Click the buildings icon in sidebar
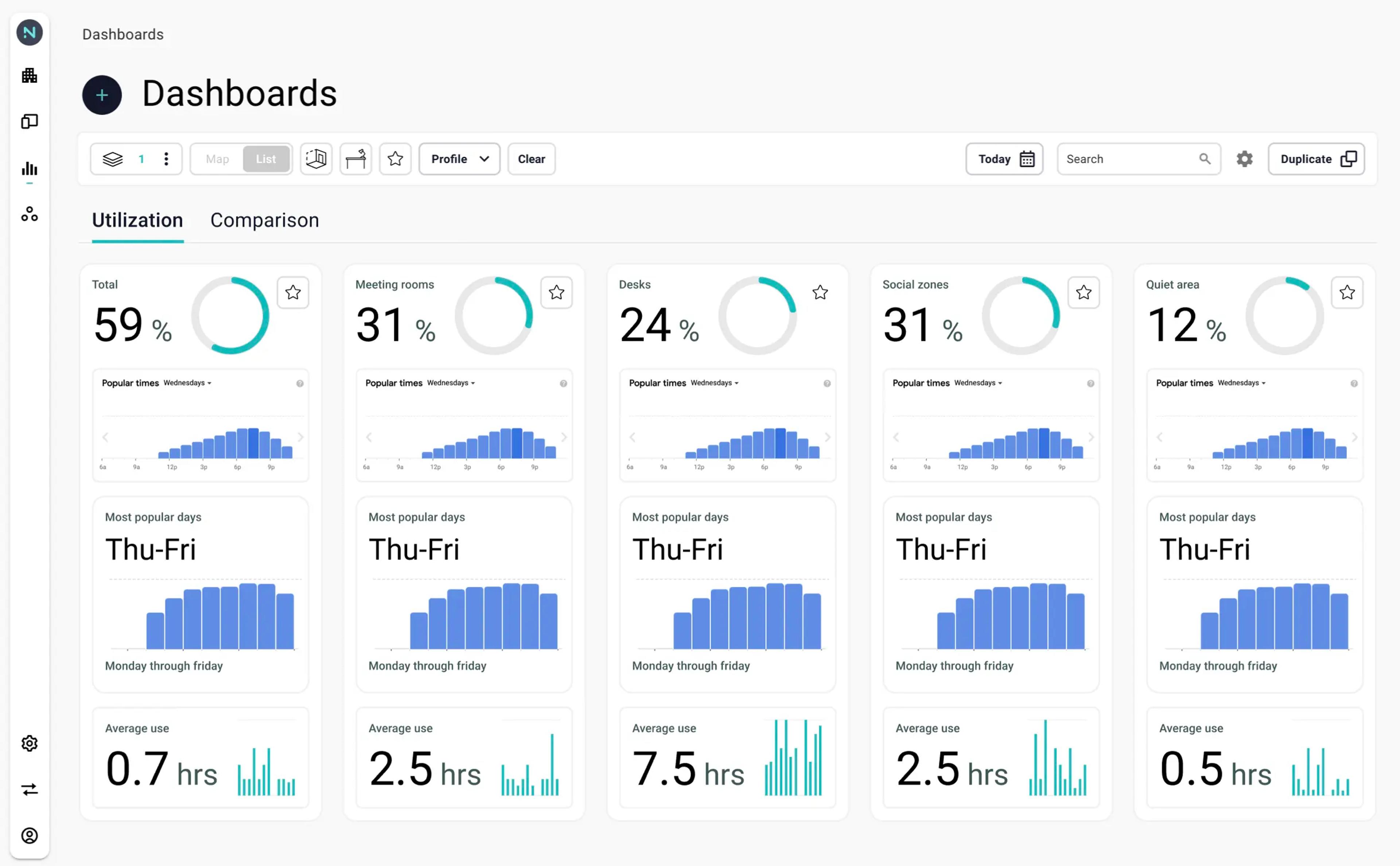 [x=29, y=75]
